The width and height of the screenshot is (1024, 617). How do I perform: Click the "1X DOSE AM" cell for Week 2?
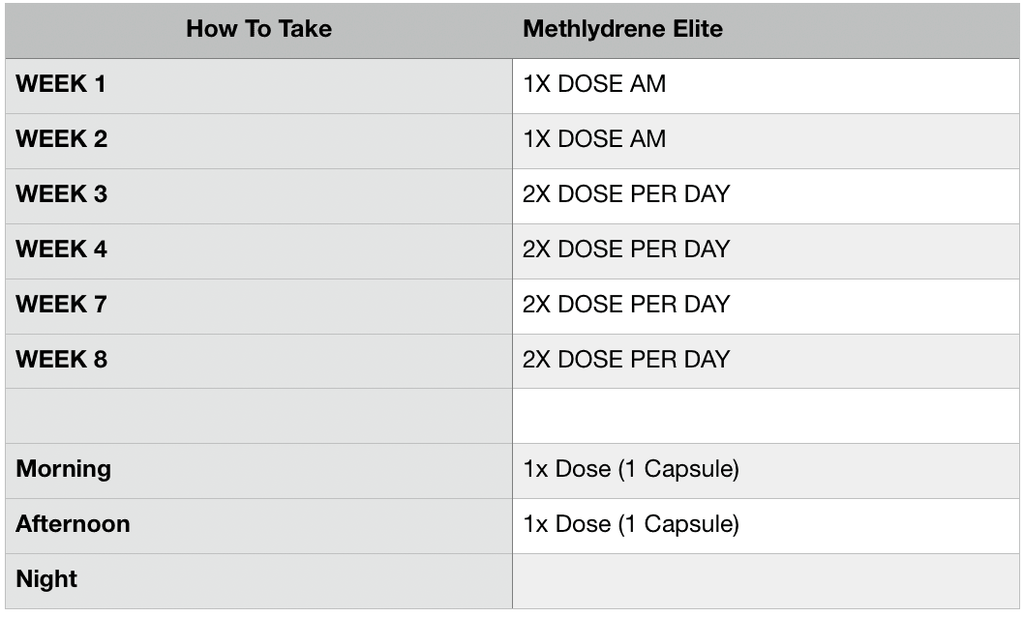[x=594, y=140]
